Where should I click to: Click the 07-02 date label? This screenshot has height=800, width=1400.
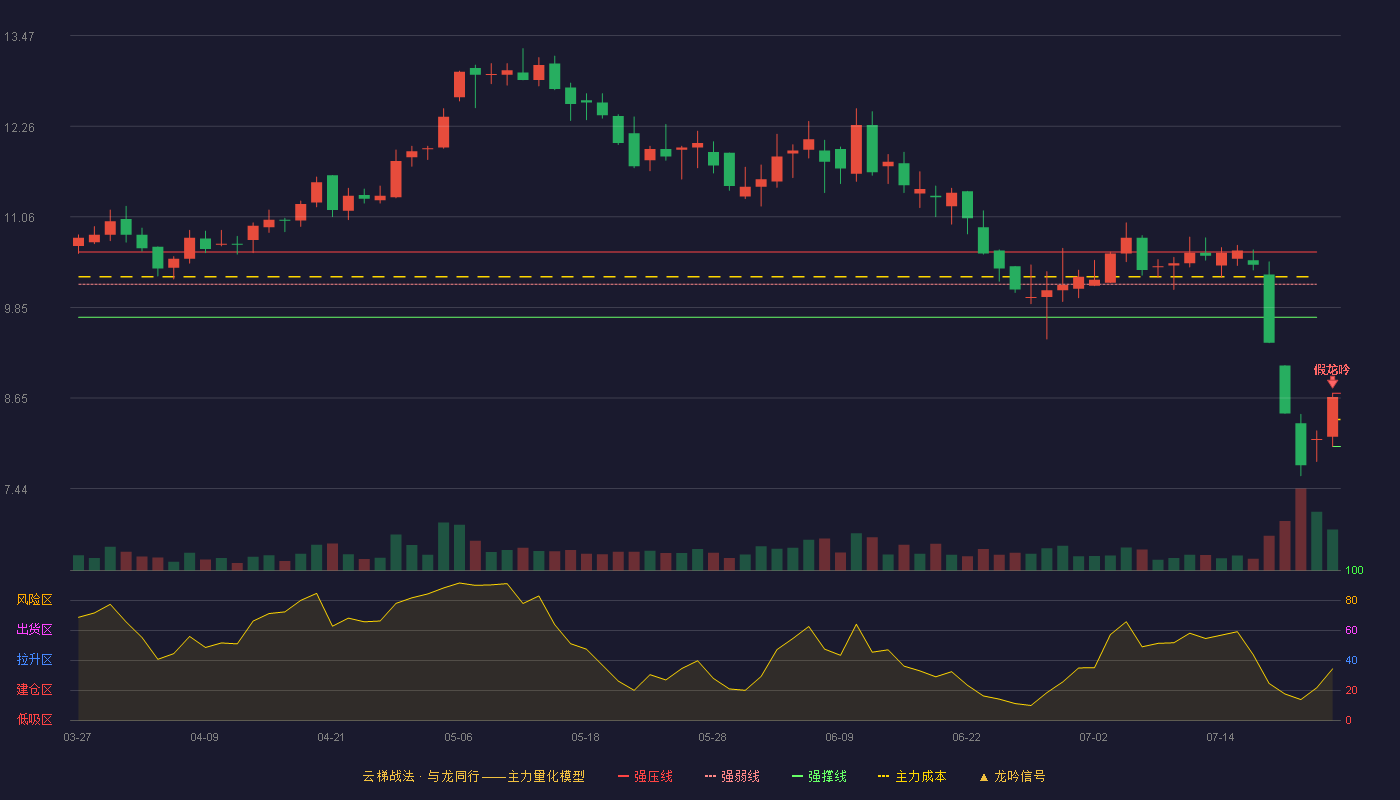coord(1093,737)
